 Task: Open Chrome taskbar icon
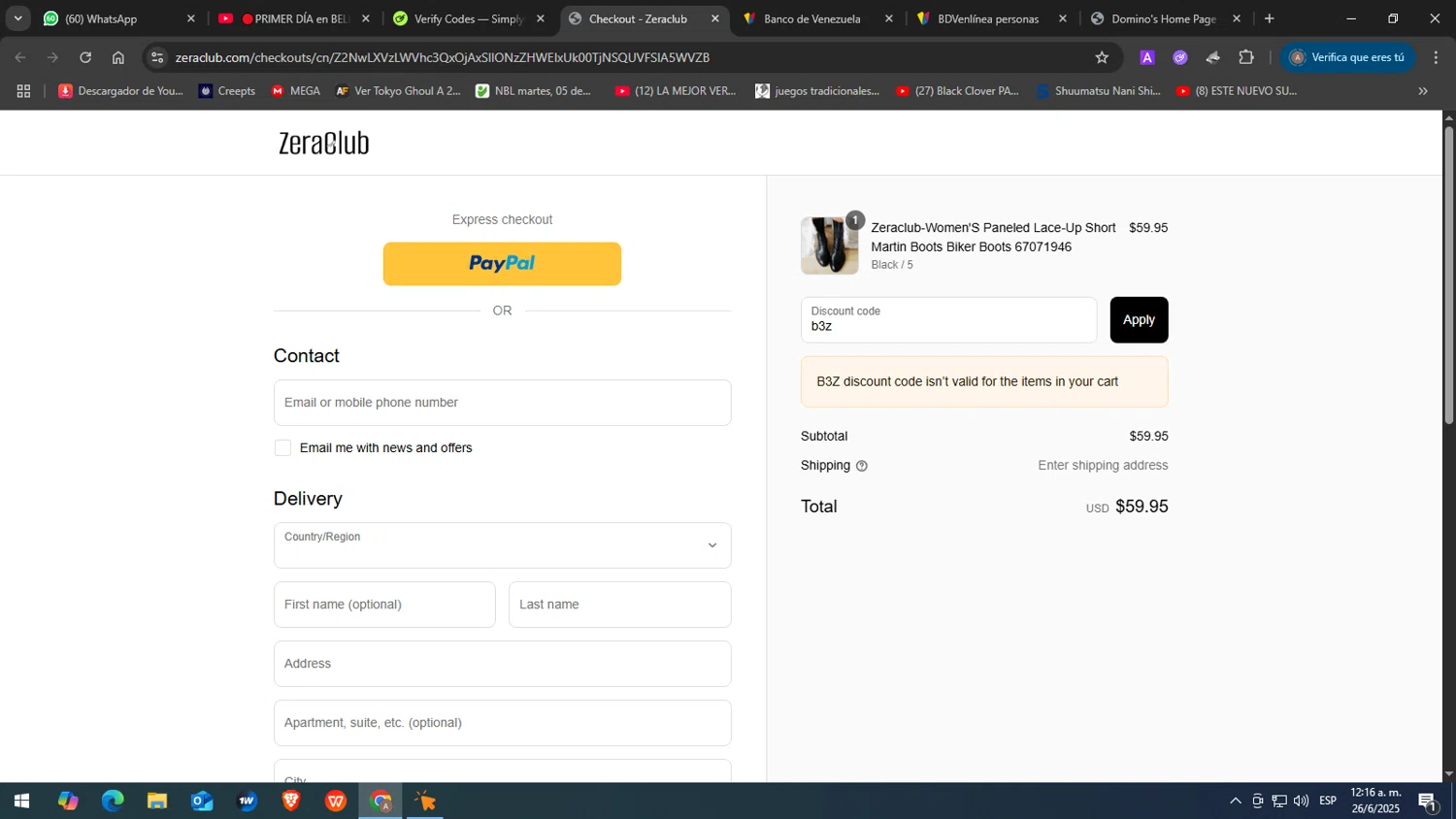click(x=381, y=802)
